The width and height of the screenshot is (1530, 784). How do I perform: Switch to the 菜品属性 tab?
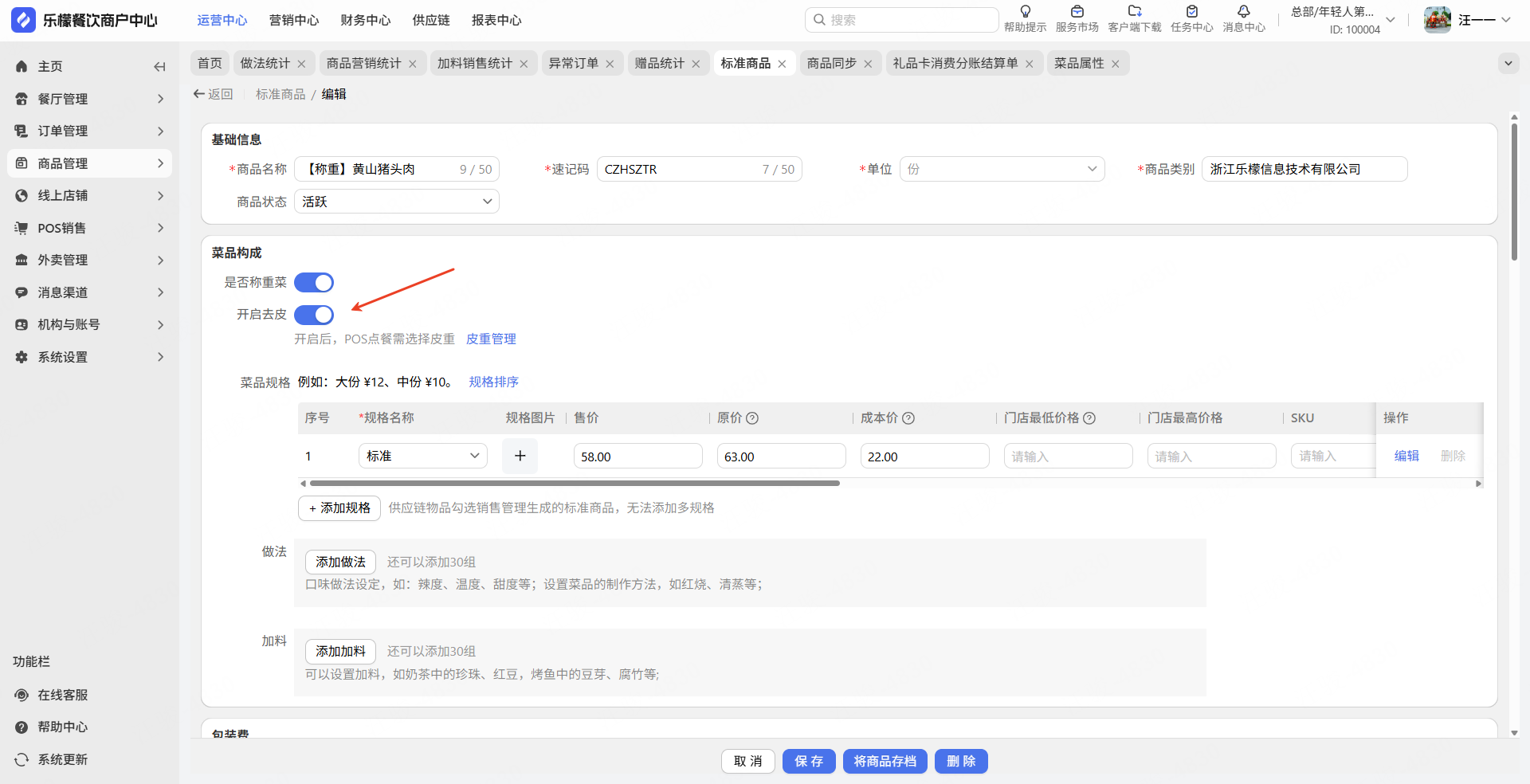1079,64
